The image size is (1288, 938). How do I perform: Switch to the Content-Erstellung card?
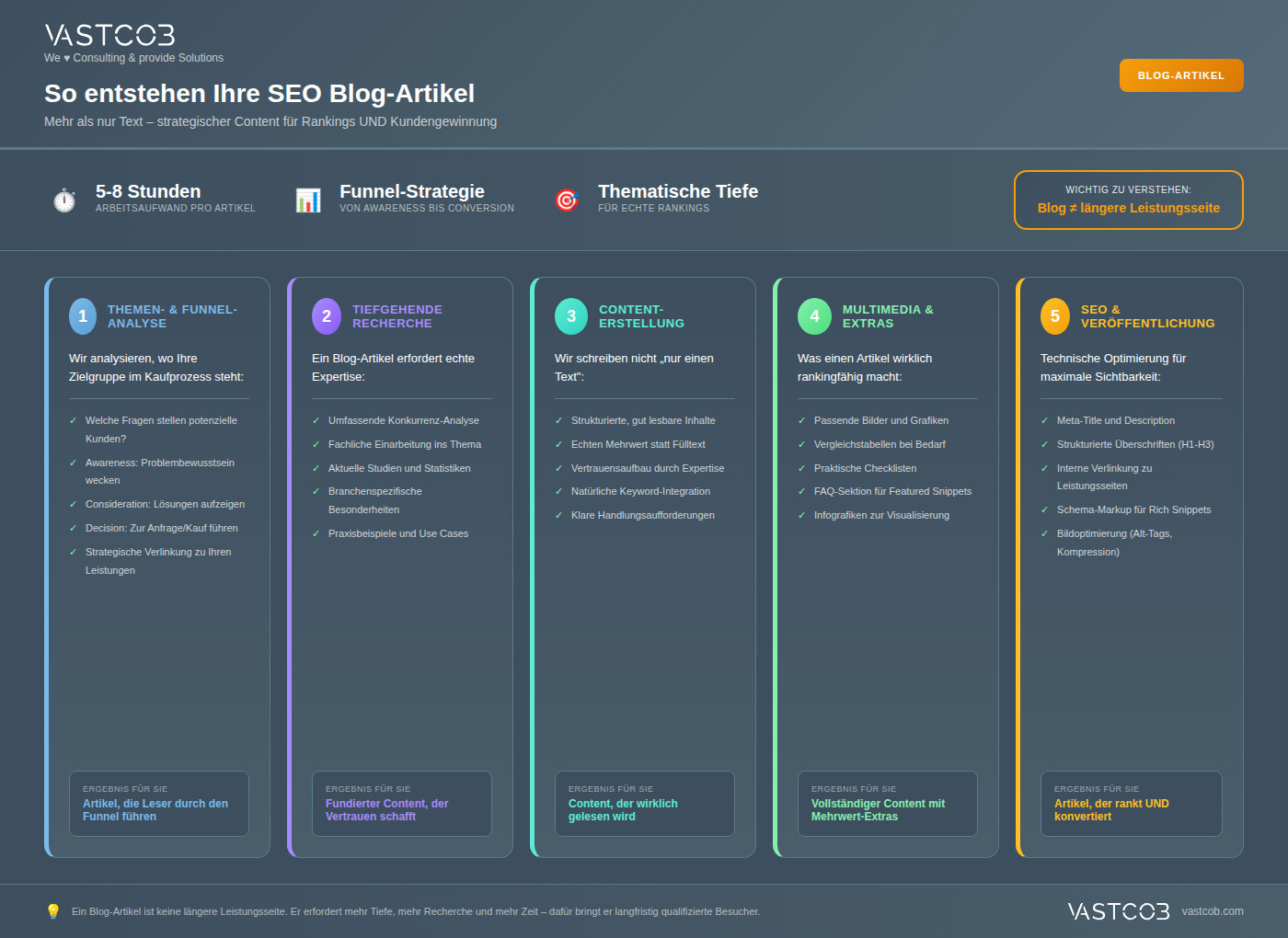[x=643, y=567]
